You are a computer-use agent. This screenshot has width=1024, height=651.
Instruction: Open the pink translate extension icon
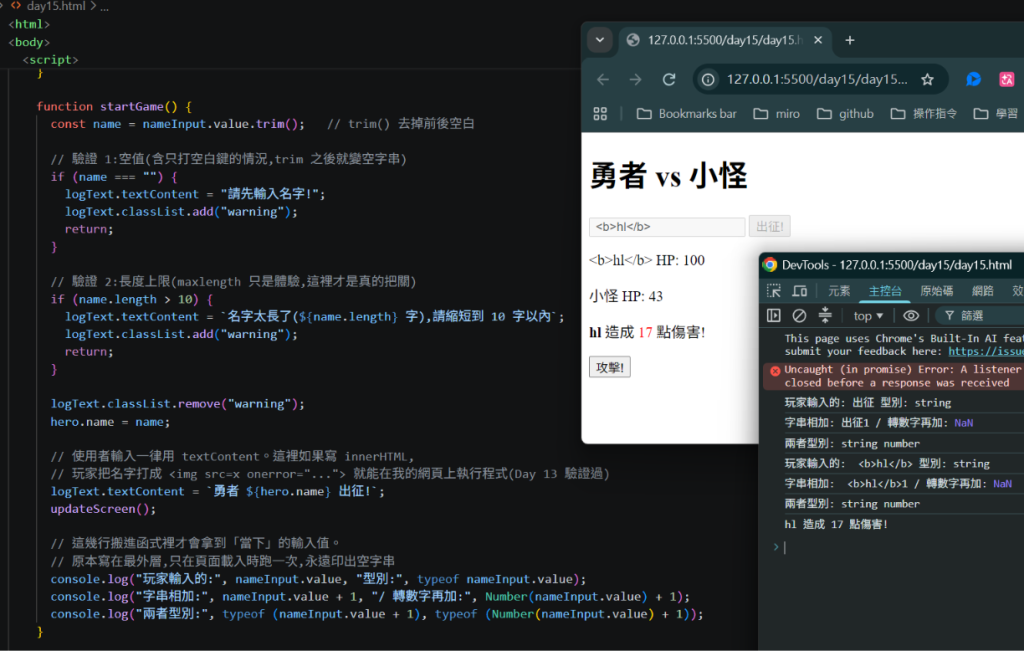[x=1006, y=79]
